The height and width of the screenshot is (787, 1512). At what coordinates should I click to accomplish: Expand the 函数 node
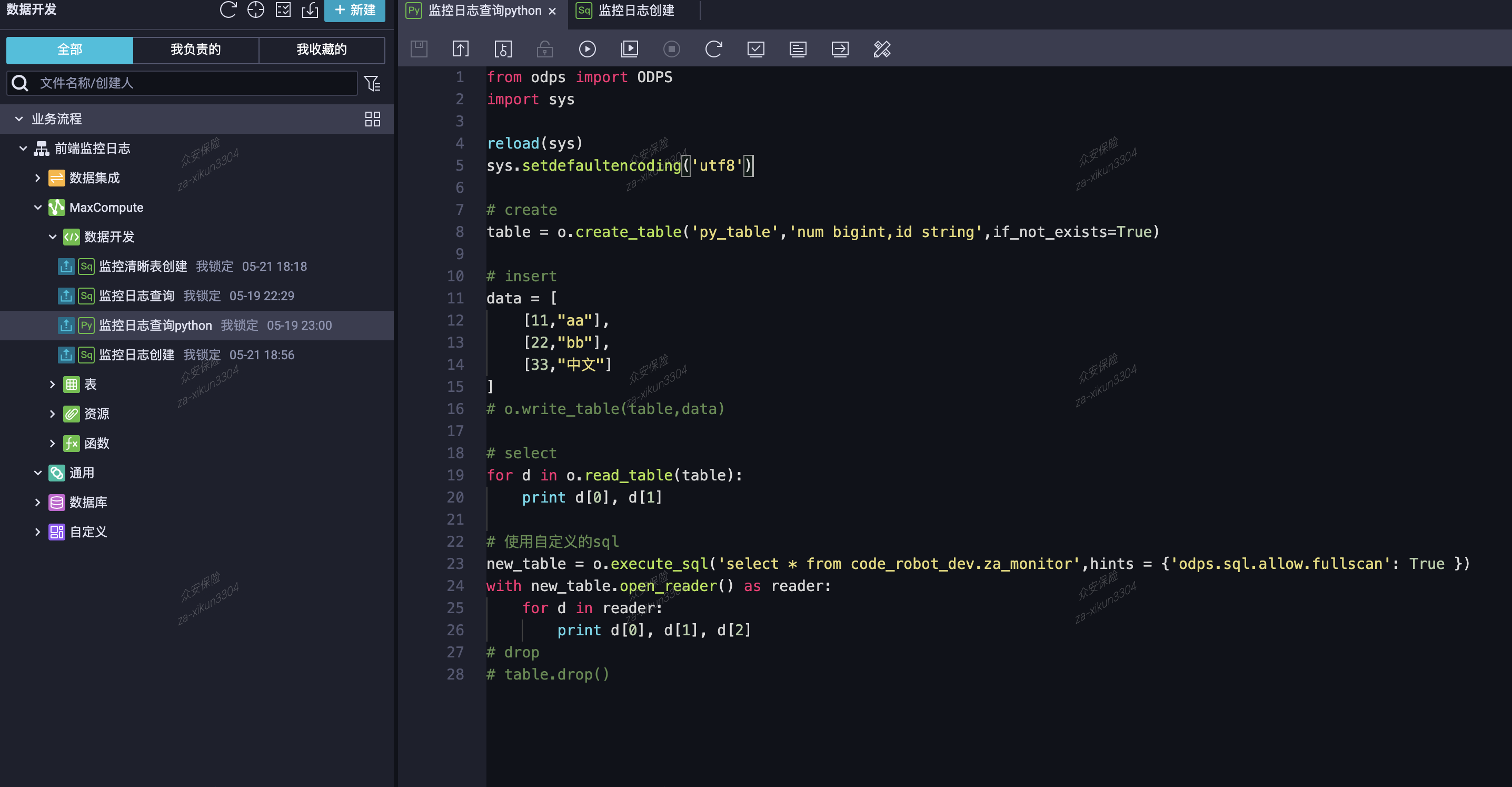pyautogui.click(x=52, y=444)
